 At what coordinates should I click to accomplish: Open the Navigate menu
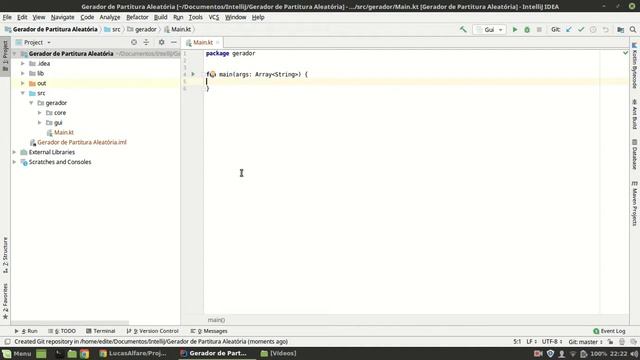coord(62,17)
